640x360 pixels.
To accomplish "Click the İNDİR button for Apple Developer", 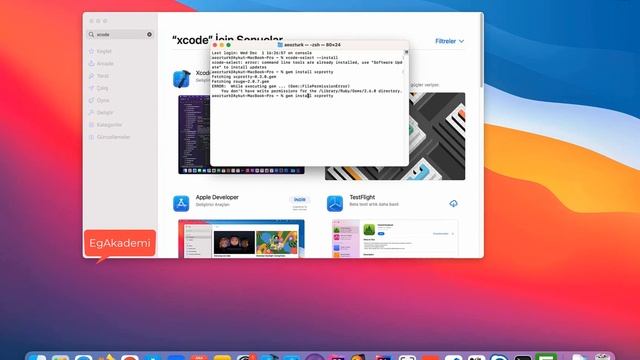I will coord(300,200).
